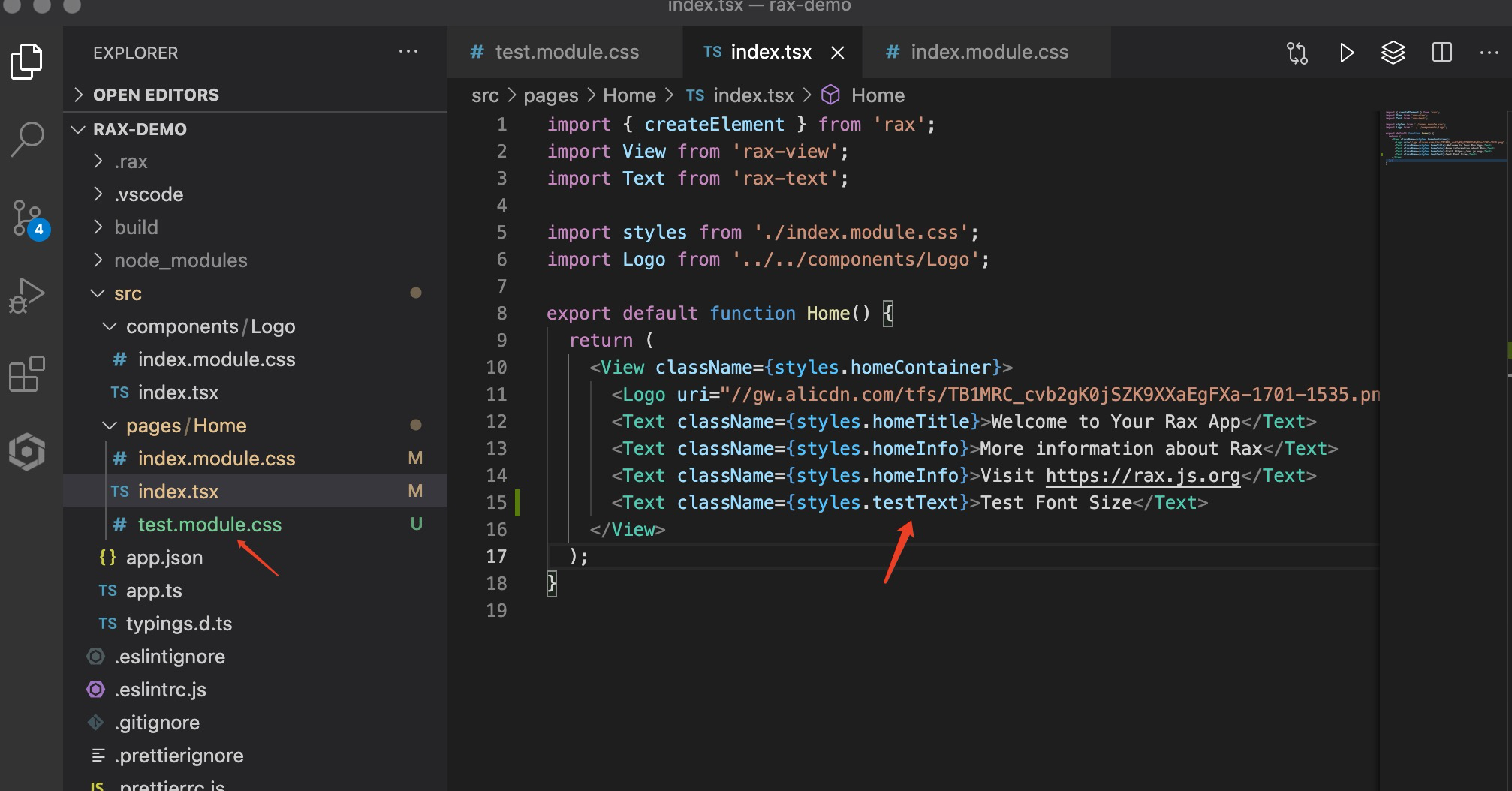Split the editor to the right
1512x791 pixels.
coord(1442,53)
